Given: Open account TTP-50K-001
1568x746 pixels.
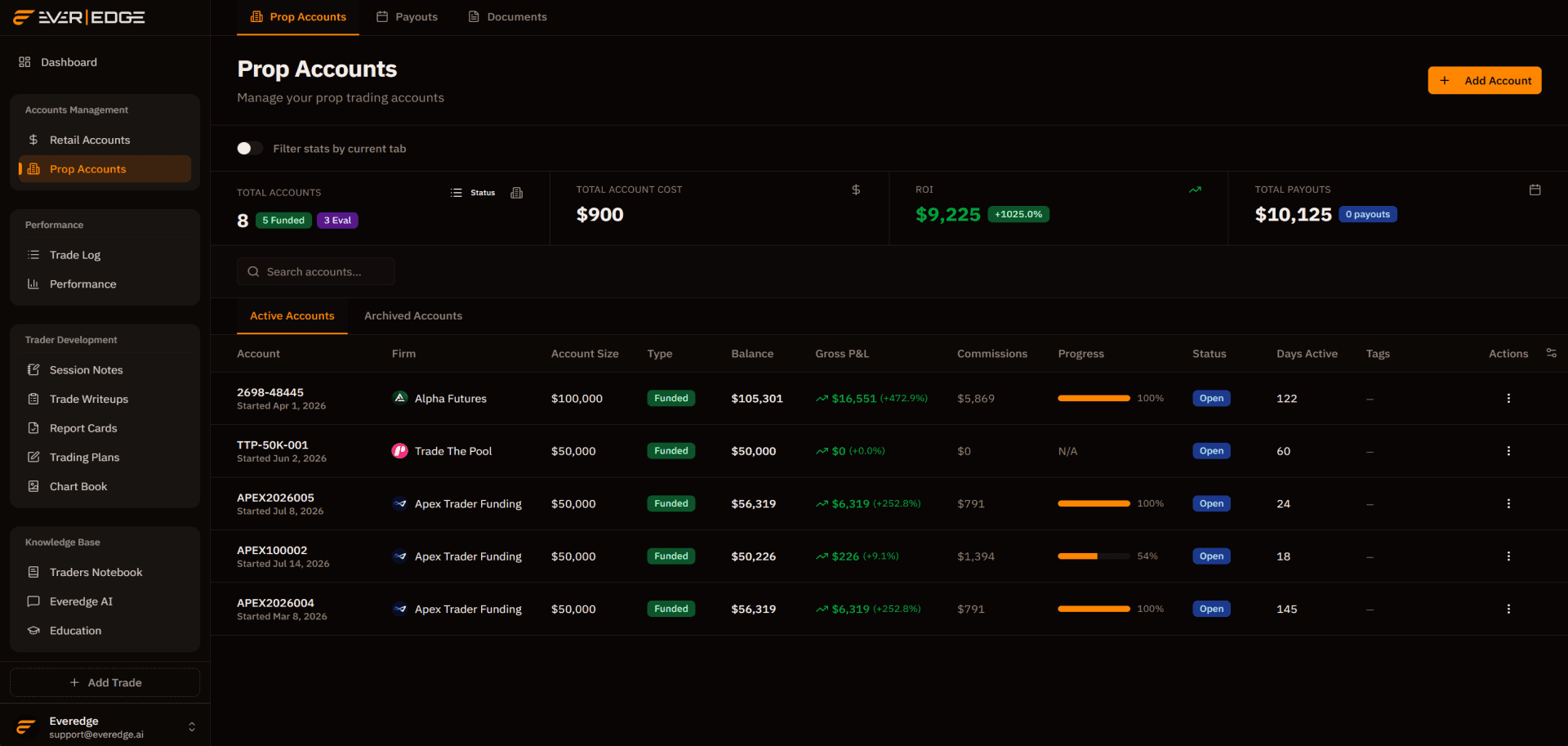Looking at the screenshot, I should coord(273,445).
